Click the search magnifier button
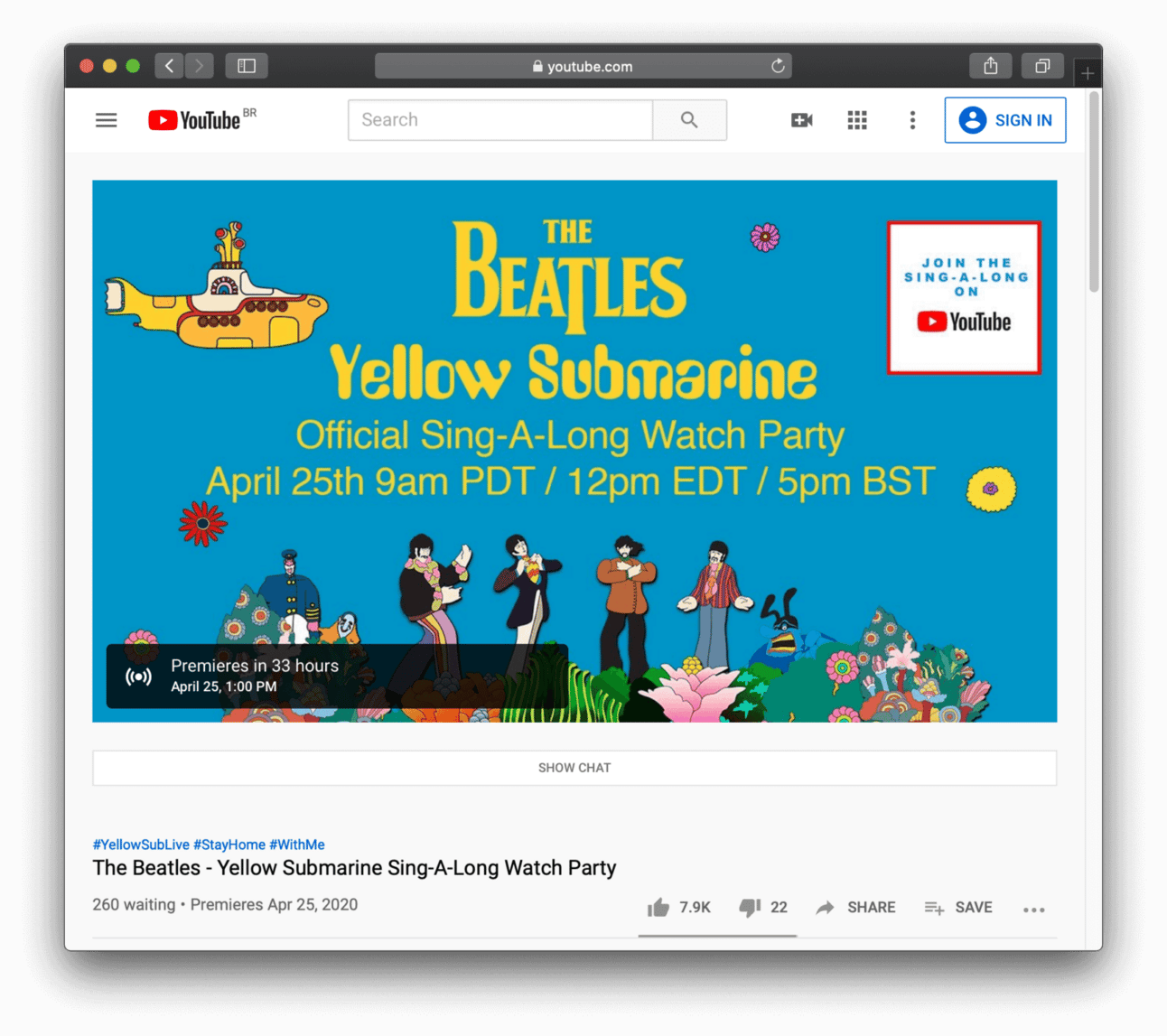This screenshot has width=1167, height=1036. pos(689,120)
